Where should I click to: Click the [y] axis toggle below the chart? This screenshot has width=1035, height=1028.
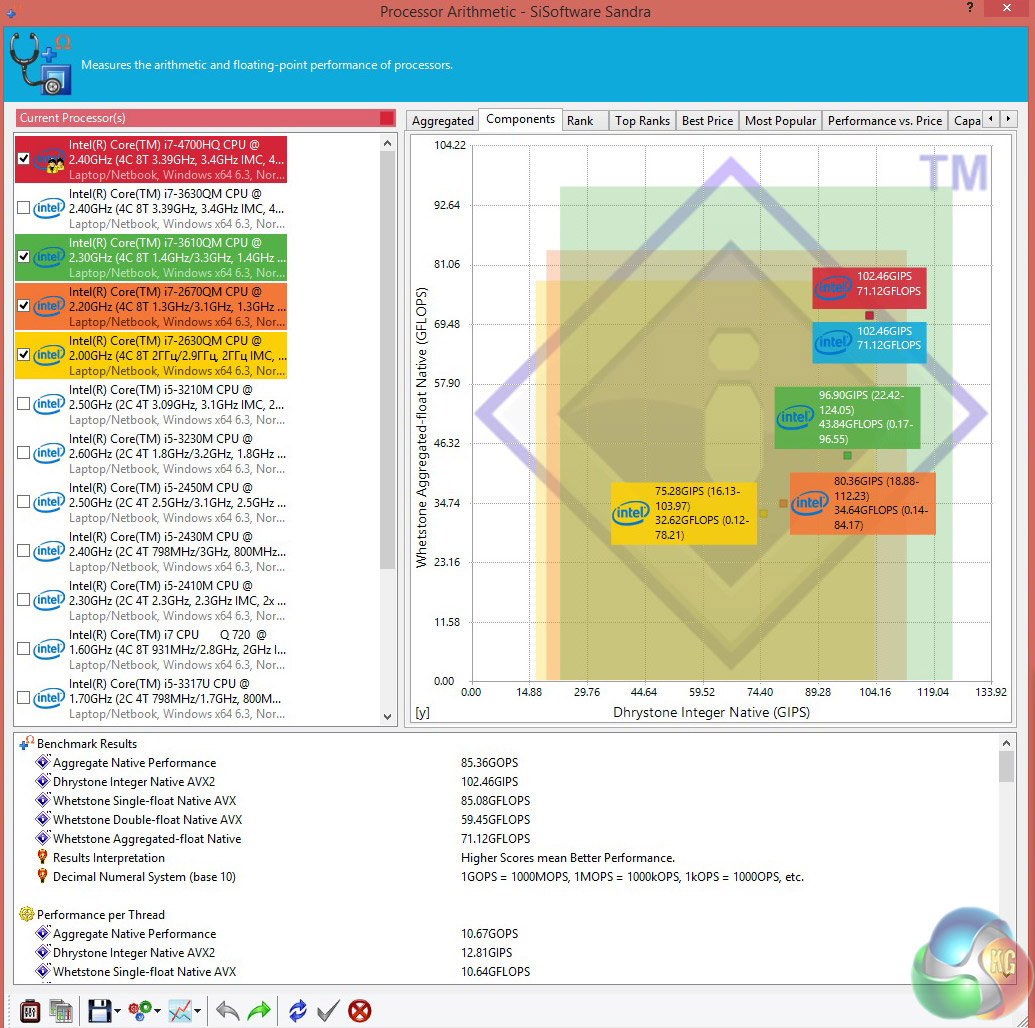click(x=422, y=712)
